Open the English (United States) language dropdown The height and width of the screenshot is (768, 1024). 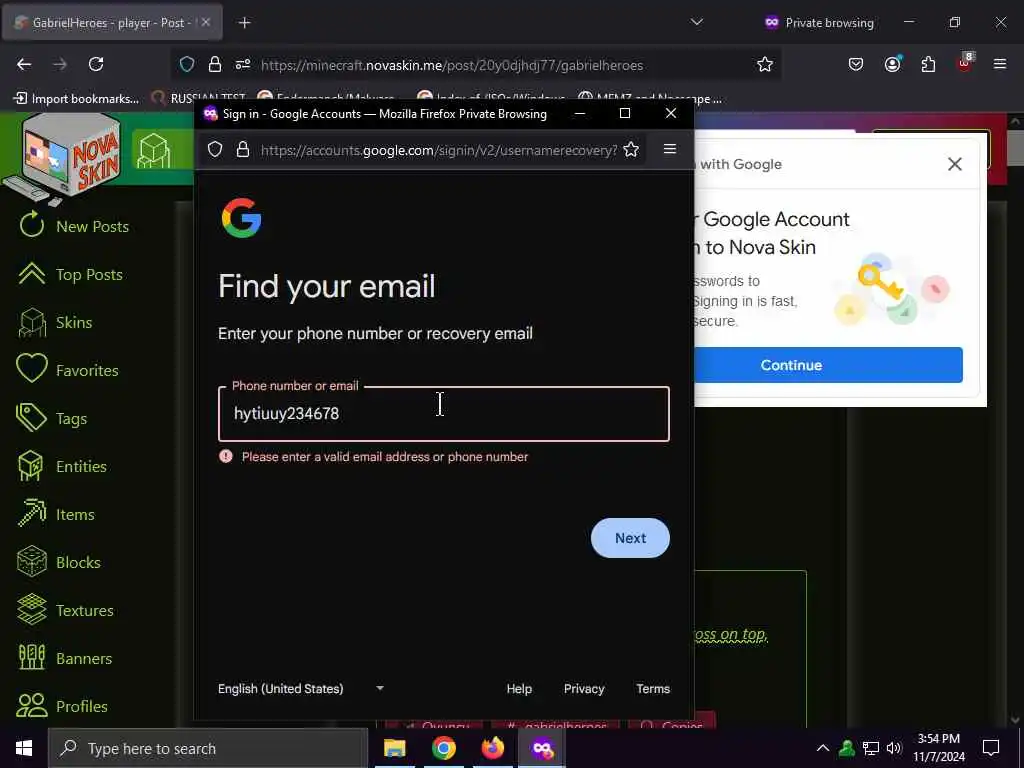pos(301,688)
